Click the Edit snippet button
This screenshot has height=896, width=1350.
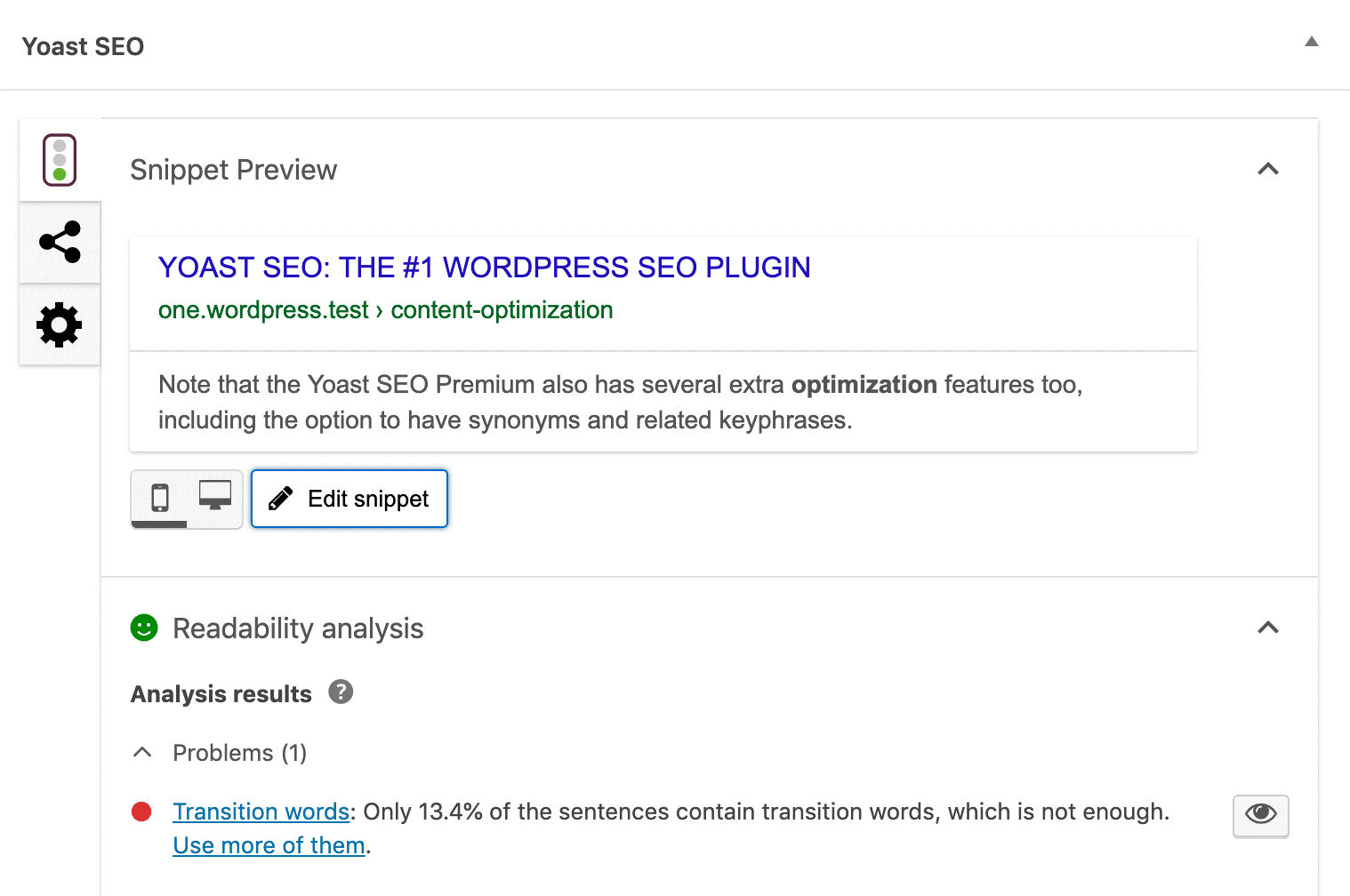pos(349,498)
